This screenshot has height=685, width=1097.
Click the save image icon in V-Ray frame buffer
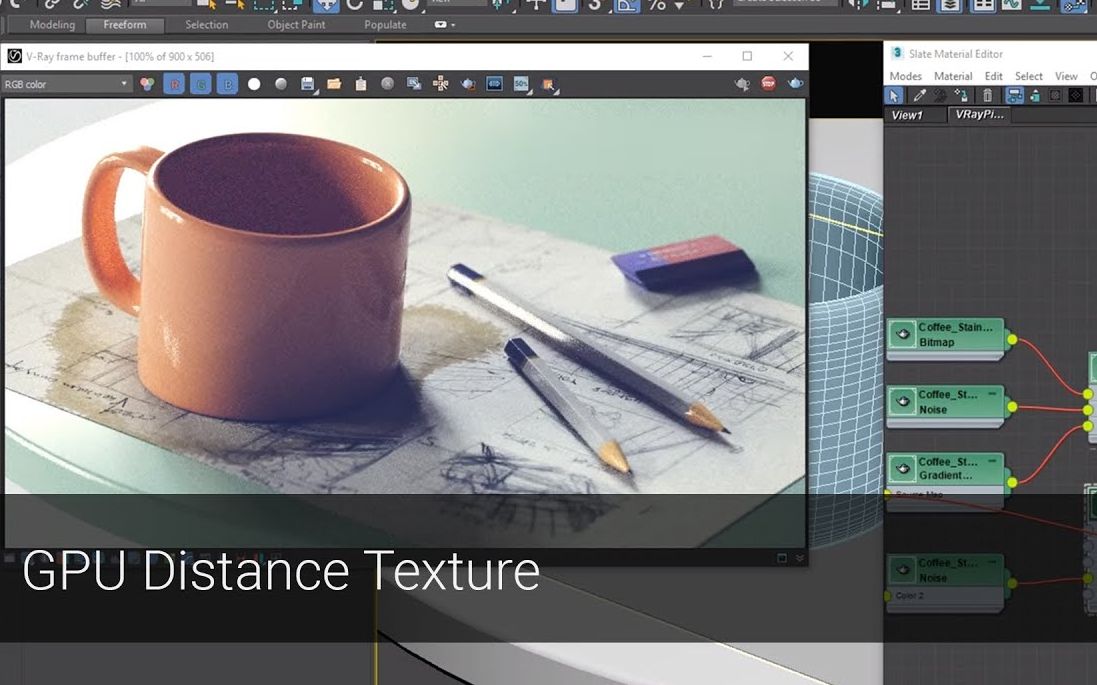click(x=307, y=84)
